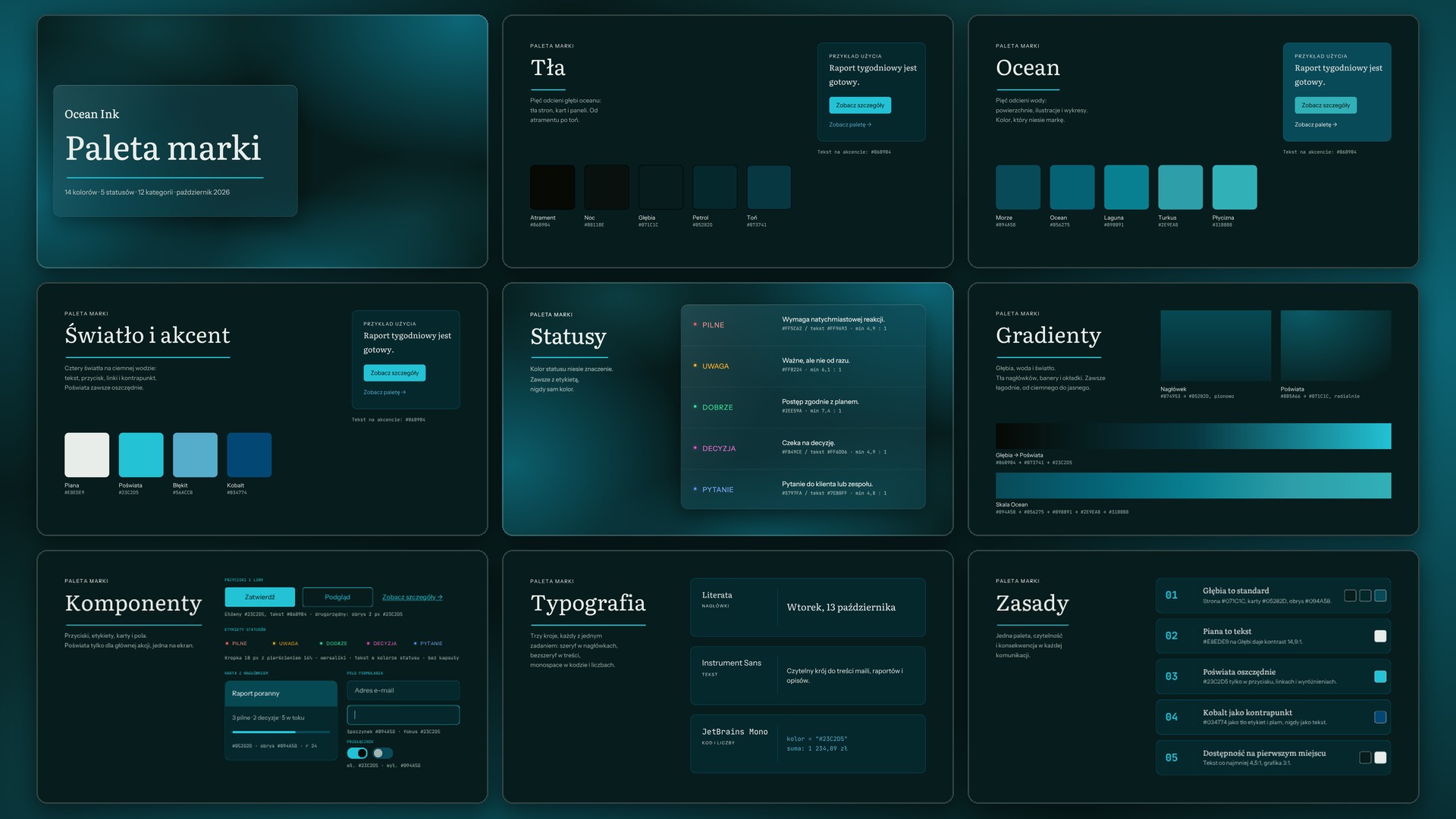Click the UWAGA status tag in Komponenty
The width and height of the screenshot is (1456, 819).
tap(285, 643)
